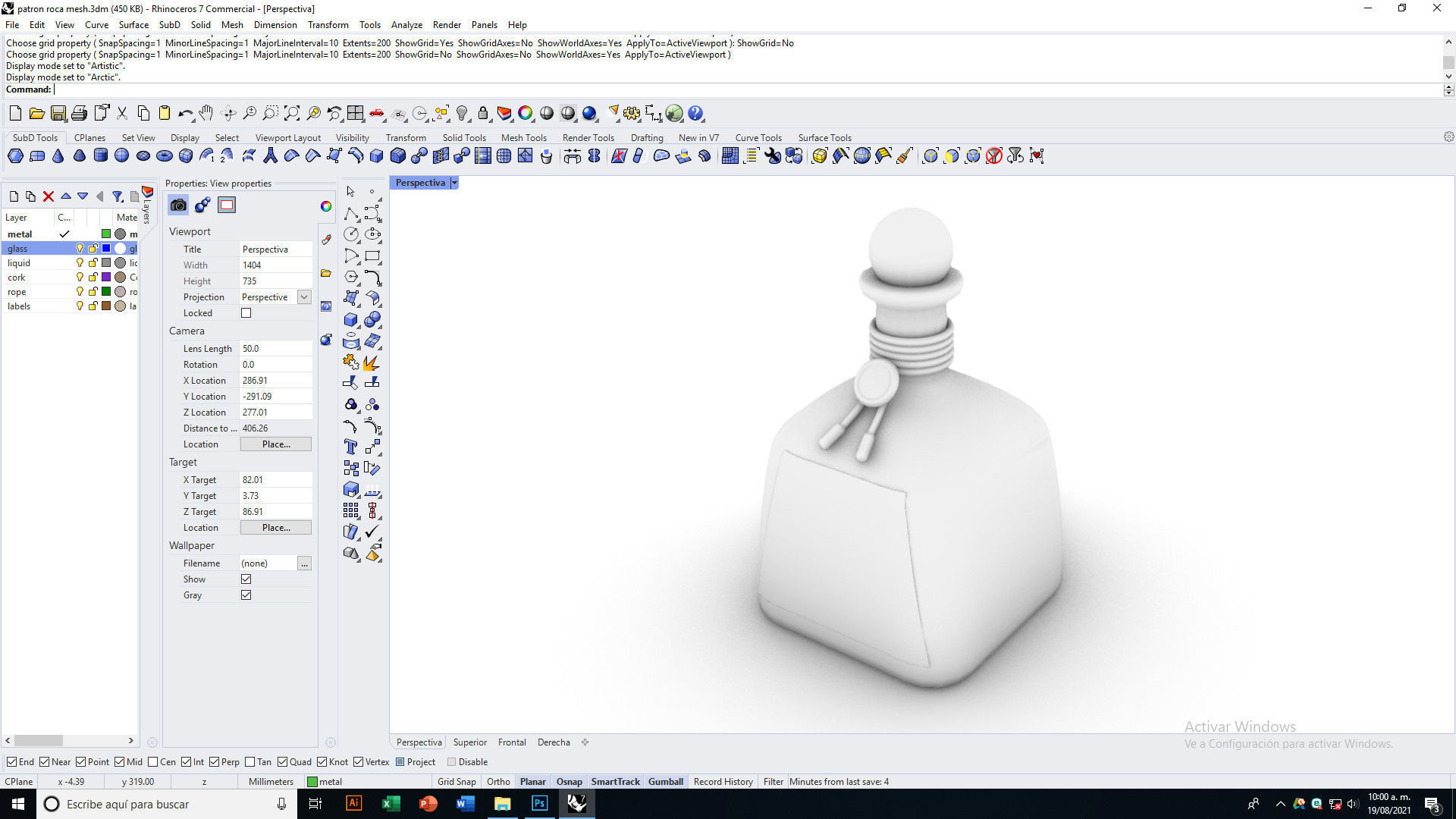Select the Box solid tool in the side toolbar
The height and width of the screenshot is (819, 1456).
(350, 319)
